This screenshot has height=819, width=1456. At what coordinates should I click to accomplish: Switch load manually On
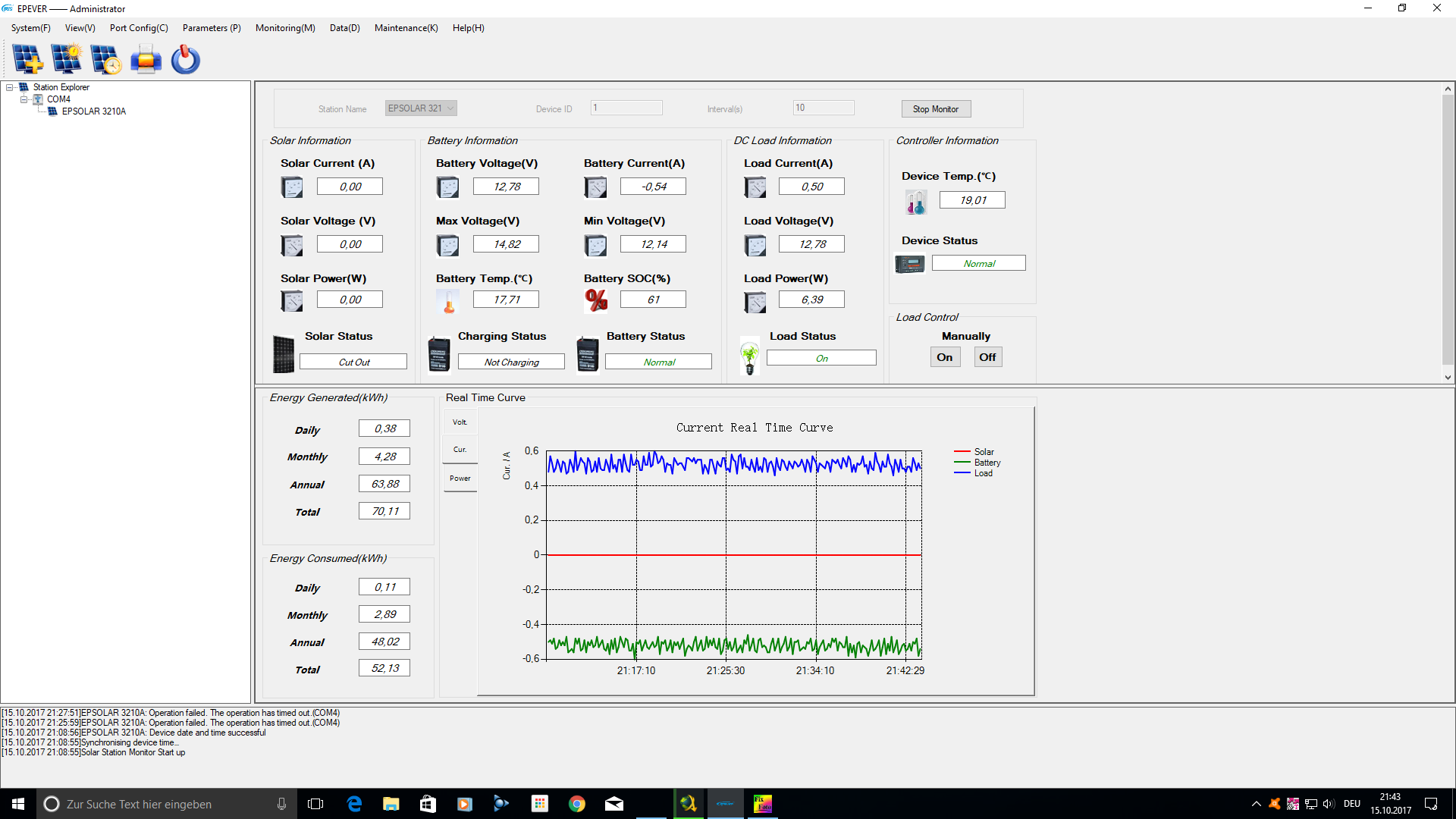[x=944, y=357]
